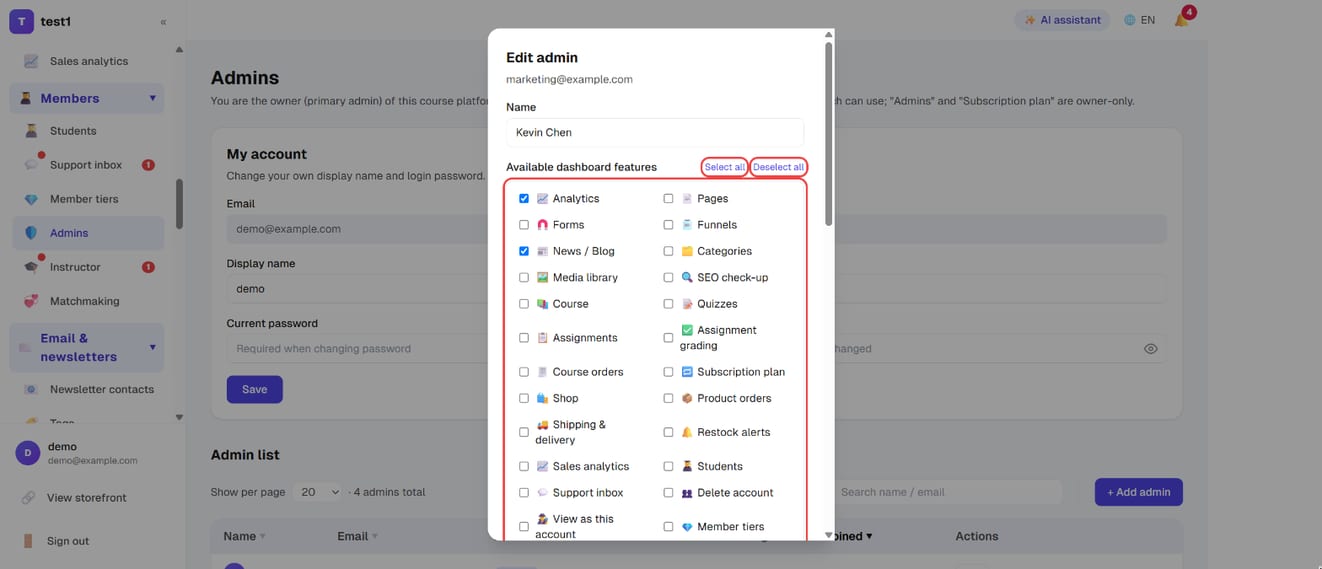Check the Course orders checkbox
Viewport: 1322px width, 569px height.
(524, 372)
